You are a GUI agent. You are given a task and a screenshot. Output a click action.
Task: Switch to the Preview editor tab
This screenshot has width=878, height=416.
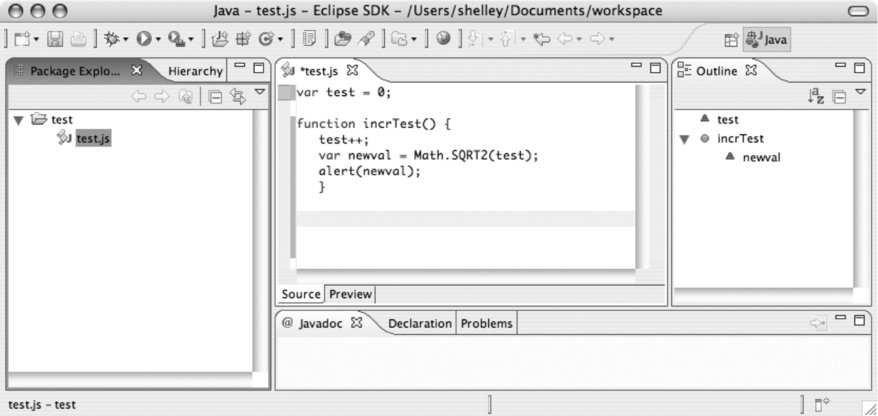(350, 294)
